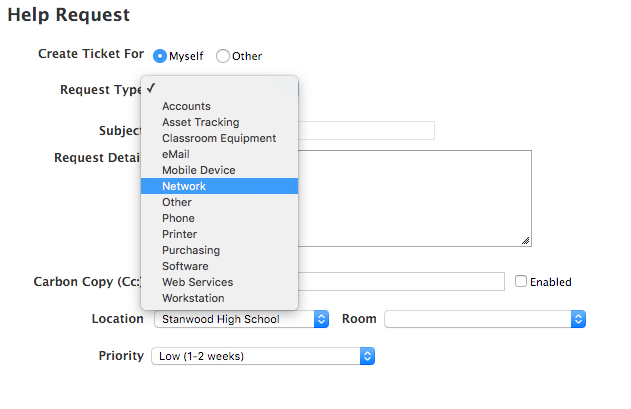Choose Network from the request type list
This screenshot has width=631, height=409.
[219, 186]
